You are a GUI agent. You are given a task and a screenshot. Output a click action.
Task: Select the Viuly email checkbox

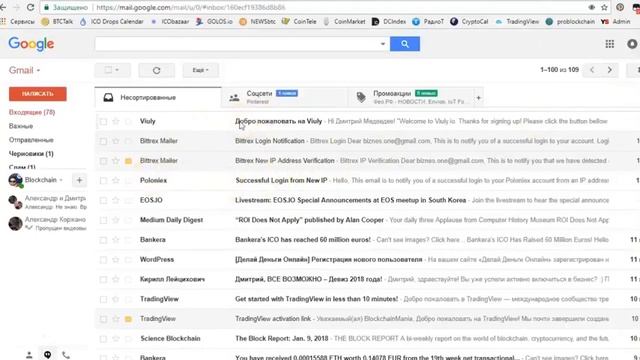click(103, 121)
